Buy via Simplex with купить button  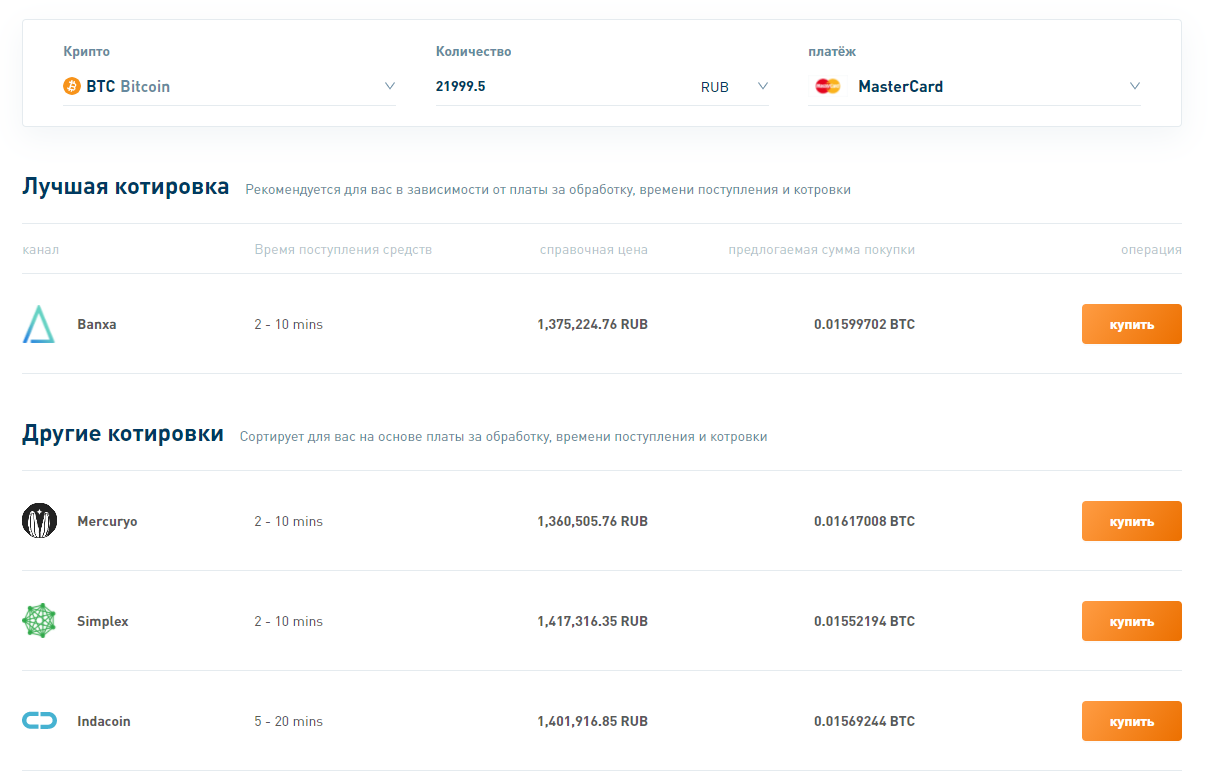pyautogui.click(x=1131, y=621)
